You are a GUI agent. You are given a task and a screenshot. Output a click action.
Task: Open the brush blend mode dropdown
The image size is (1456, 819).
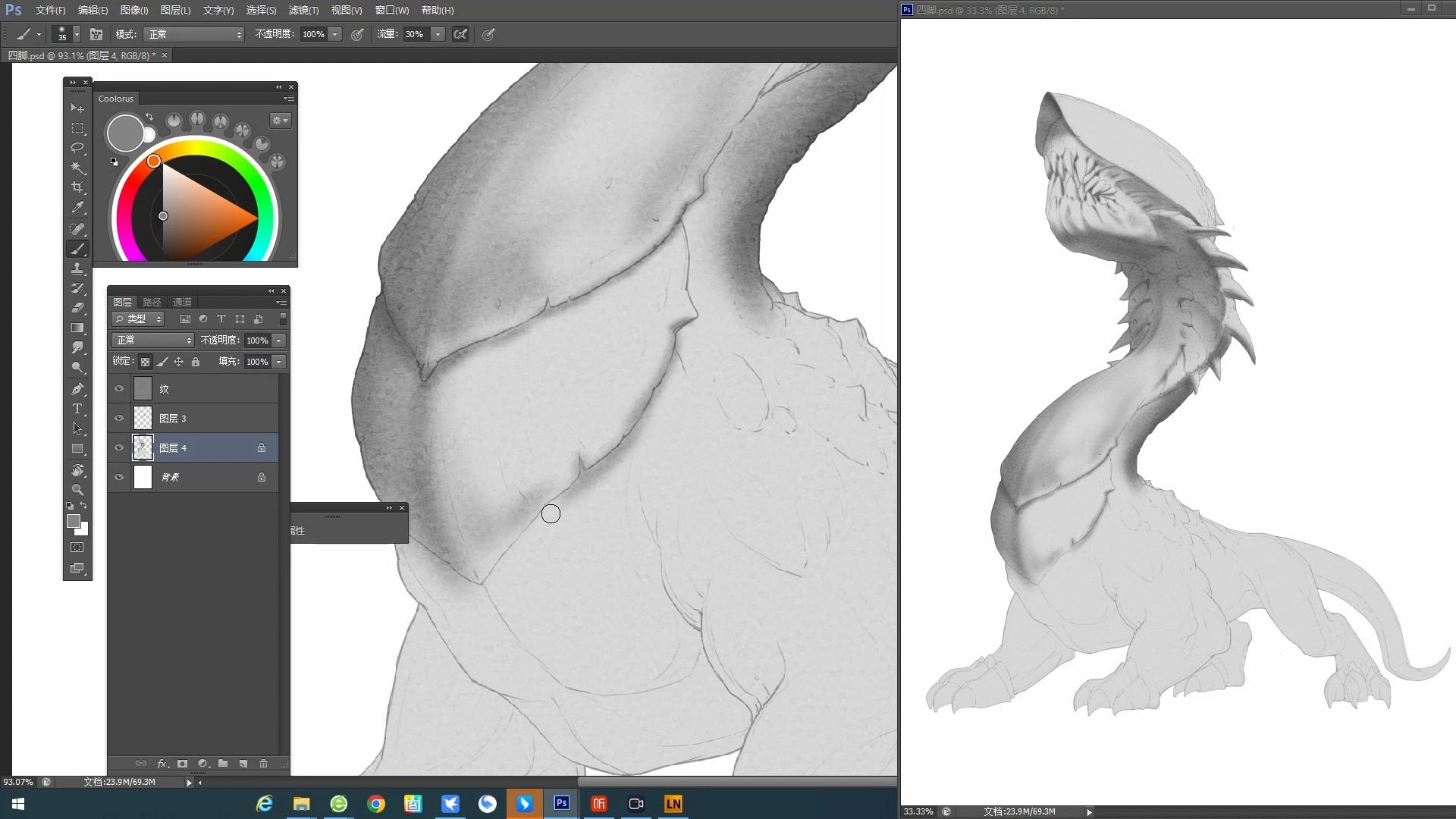point(194,34)
